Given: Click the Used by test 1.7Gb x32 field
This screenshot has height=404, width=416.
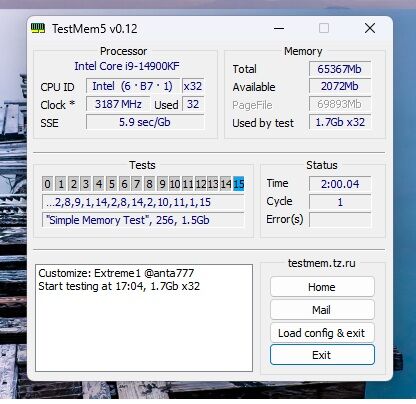Looking at the screenshot, I should coord(340,122).
